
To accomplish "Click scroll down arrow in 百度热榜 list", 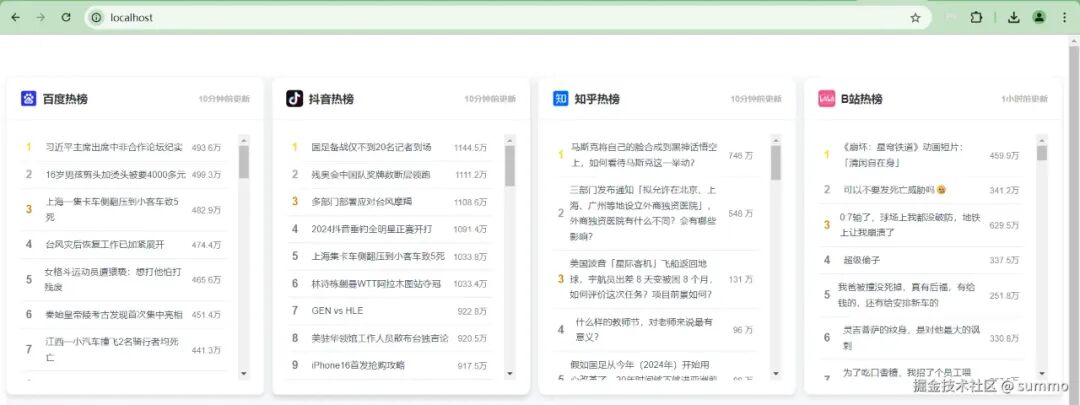I will (244, 373).
